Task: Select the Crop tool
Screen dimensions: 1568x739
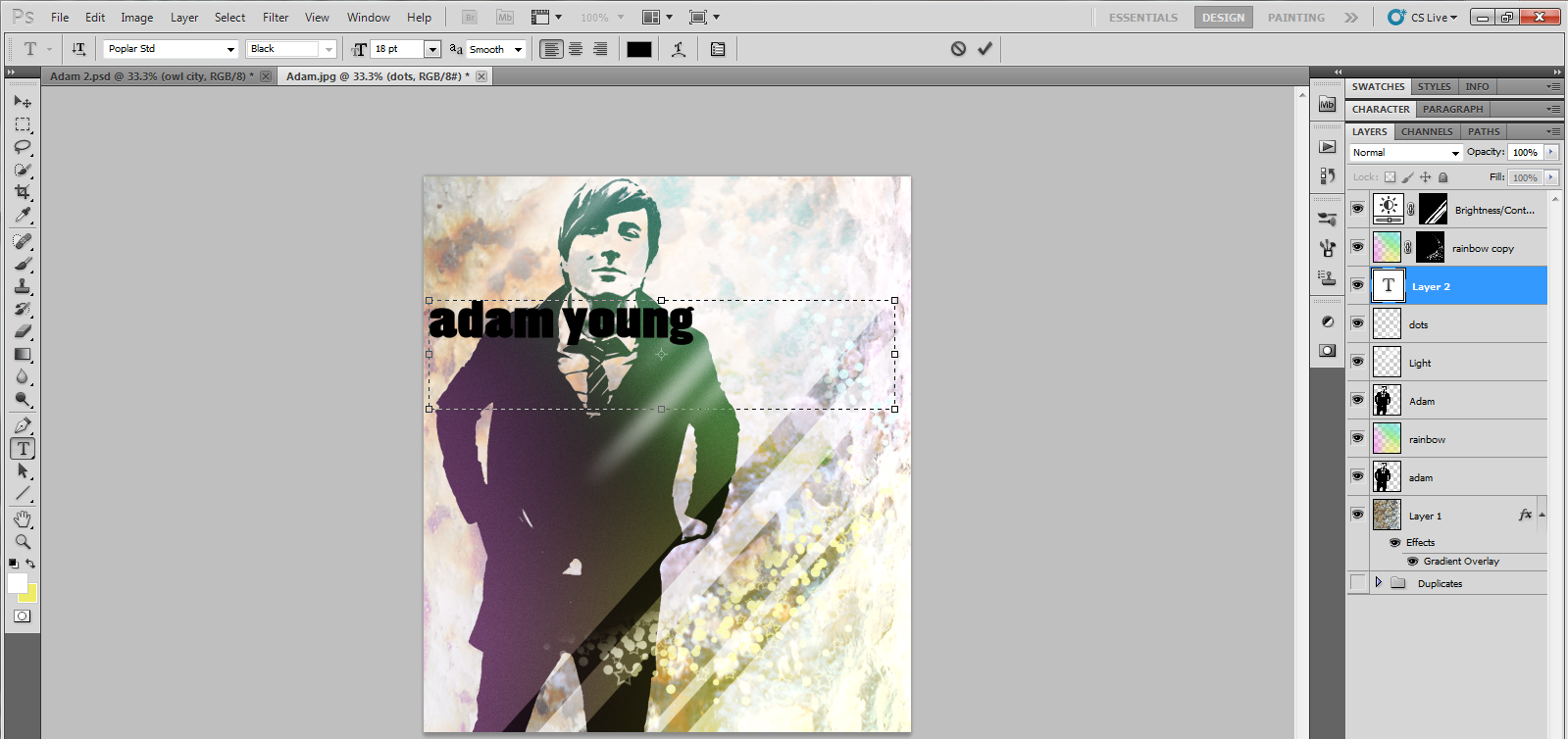Action: (x=23, y=192)
